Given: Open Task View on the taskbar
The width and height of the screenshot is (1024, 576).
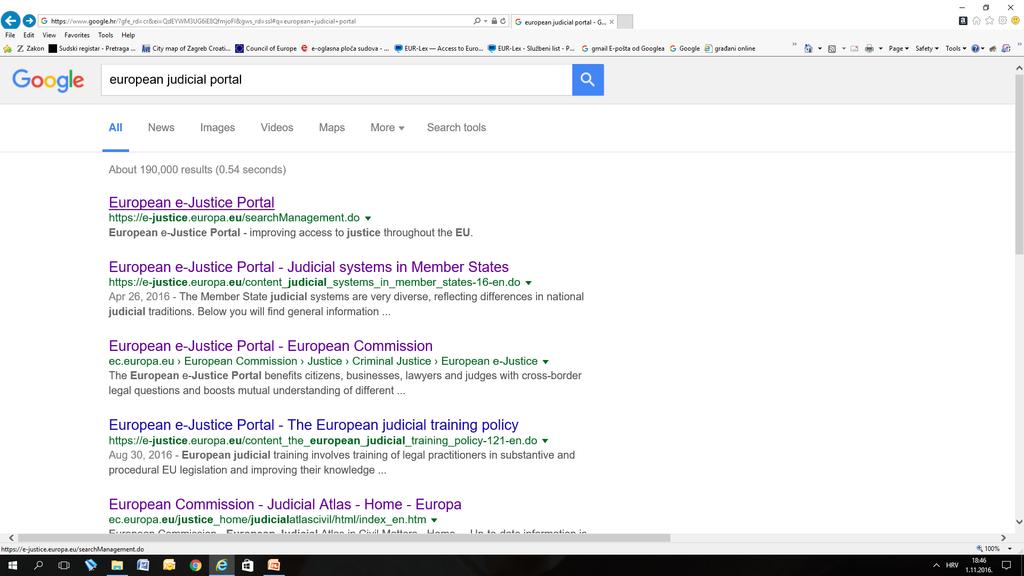Looking at the screenshot, I should tap(64, 566).
